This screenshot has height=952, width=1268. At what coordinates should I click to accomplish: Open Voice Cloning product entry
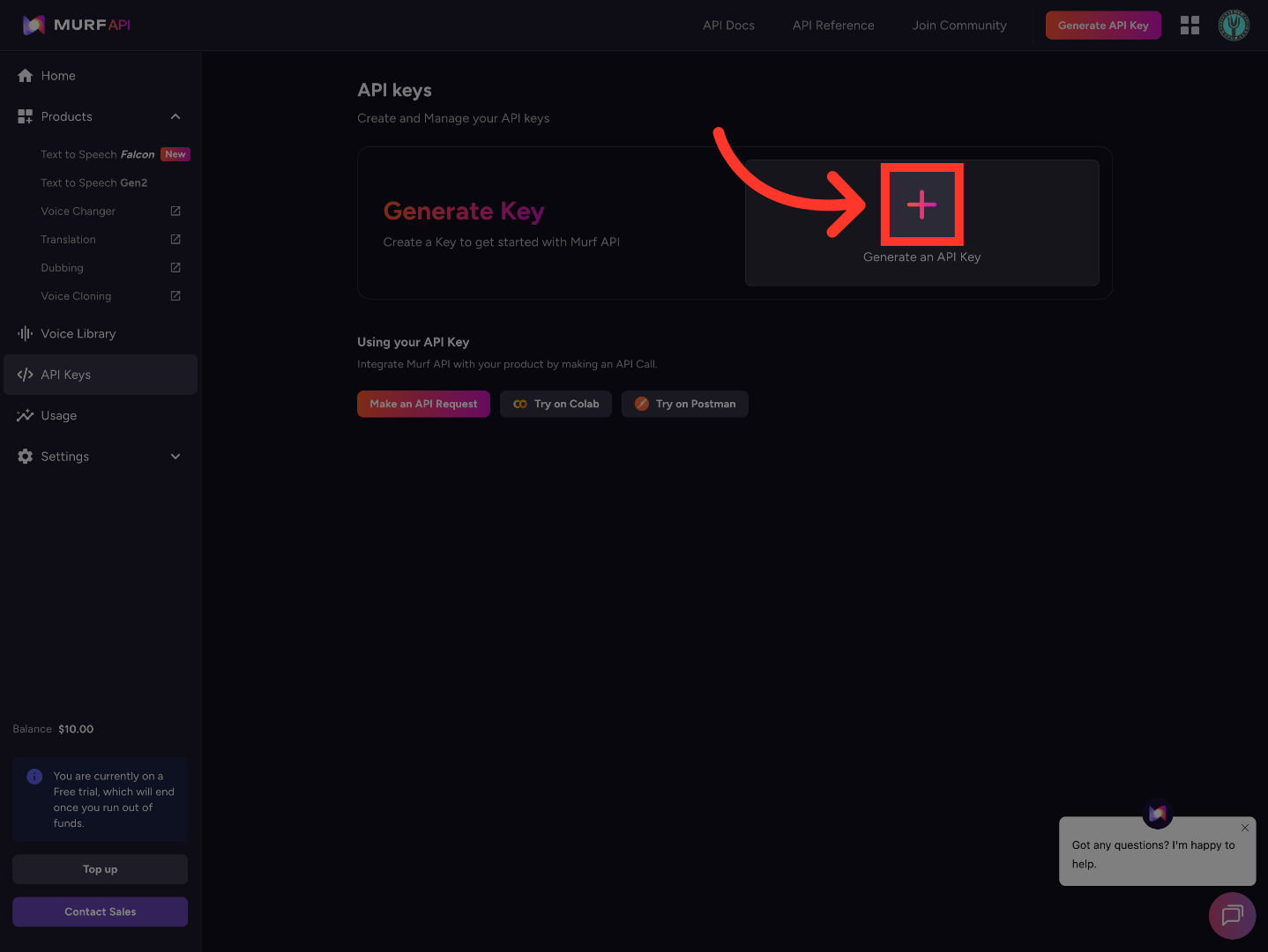(76, 295)
